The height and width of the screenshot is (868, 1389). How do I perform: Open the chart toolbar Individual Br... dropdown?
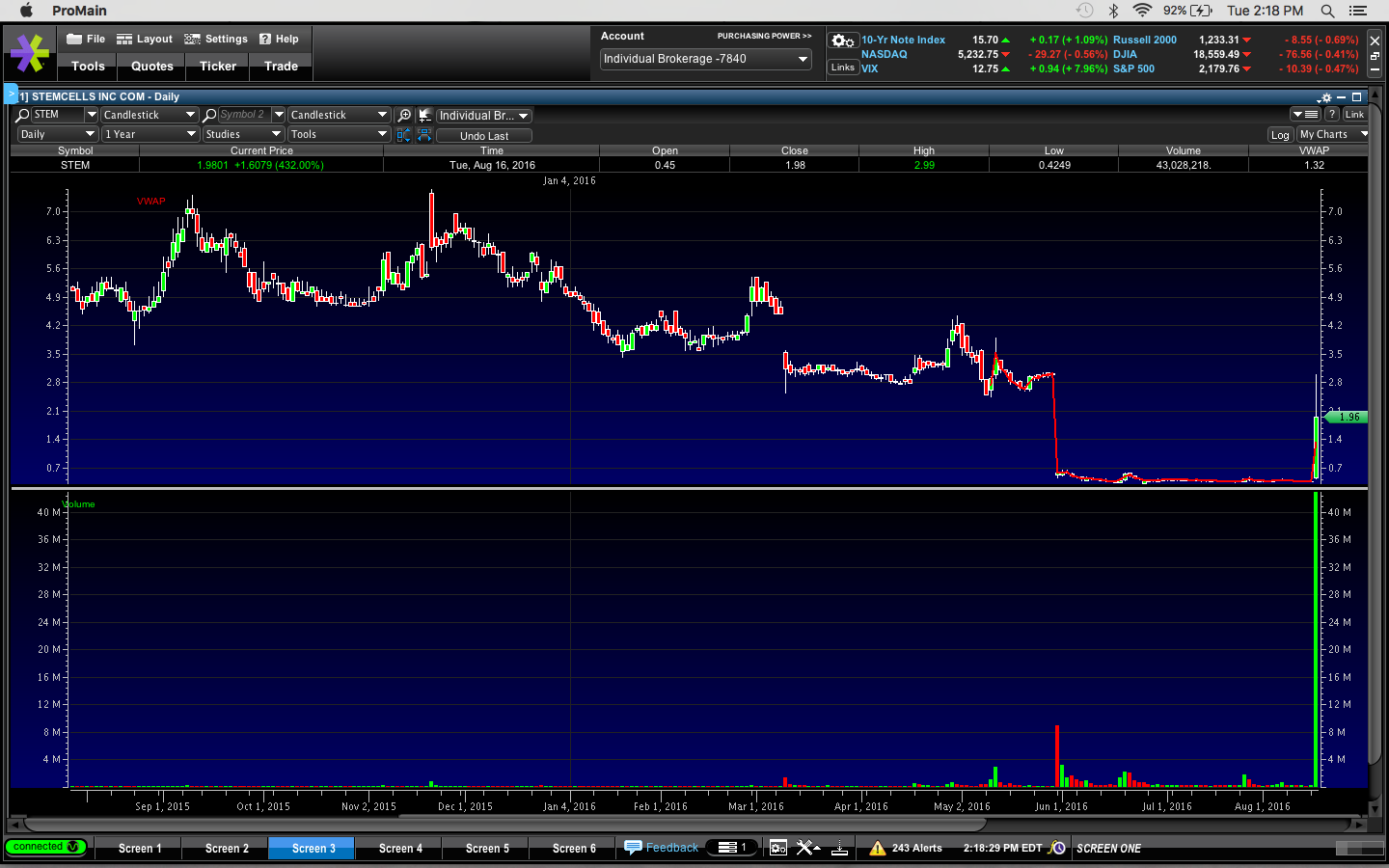[x=484, y=116]
